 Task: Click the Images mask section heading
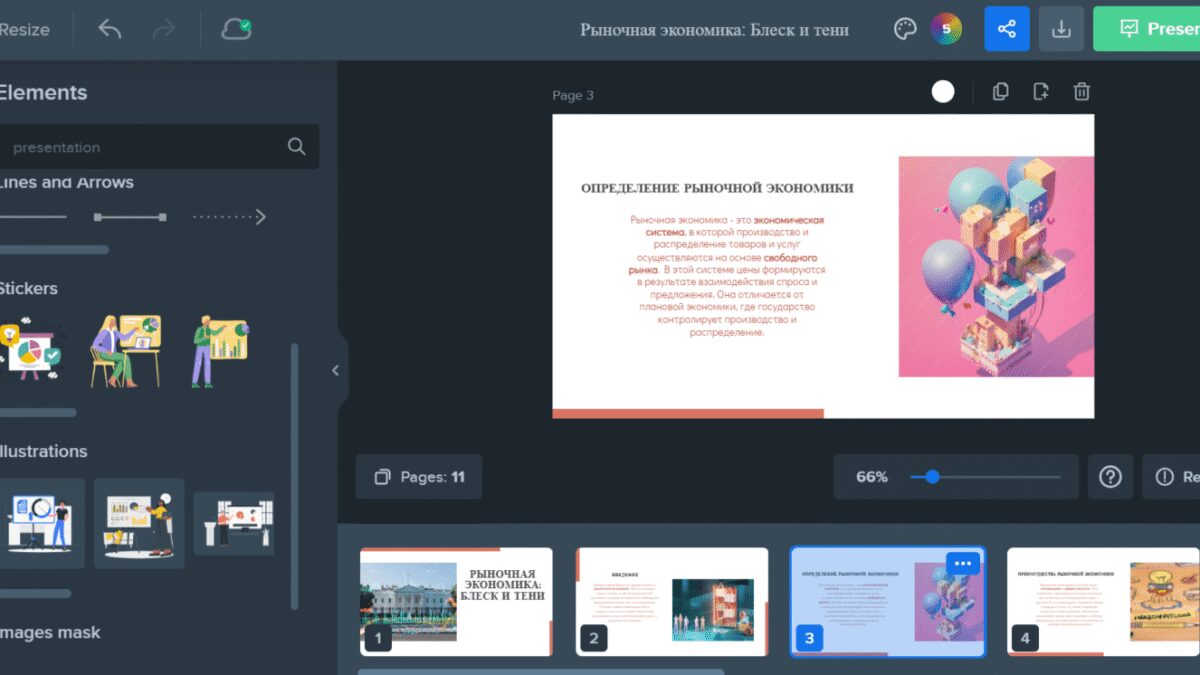[50, 632]
